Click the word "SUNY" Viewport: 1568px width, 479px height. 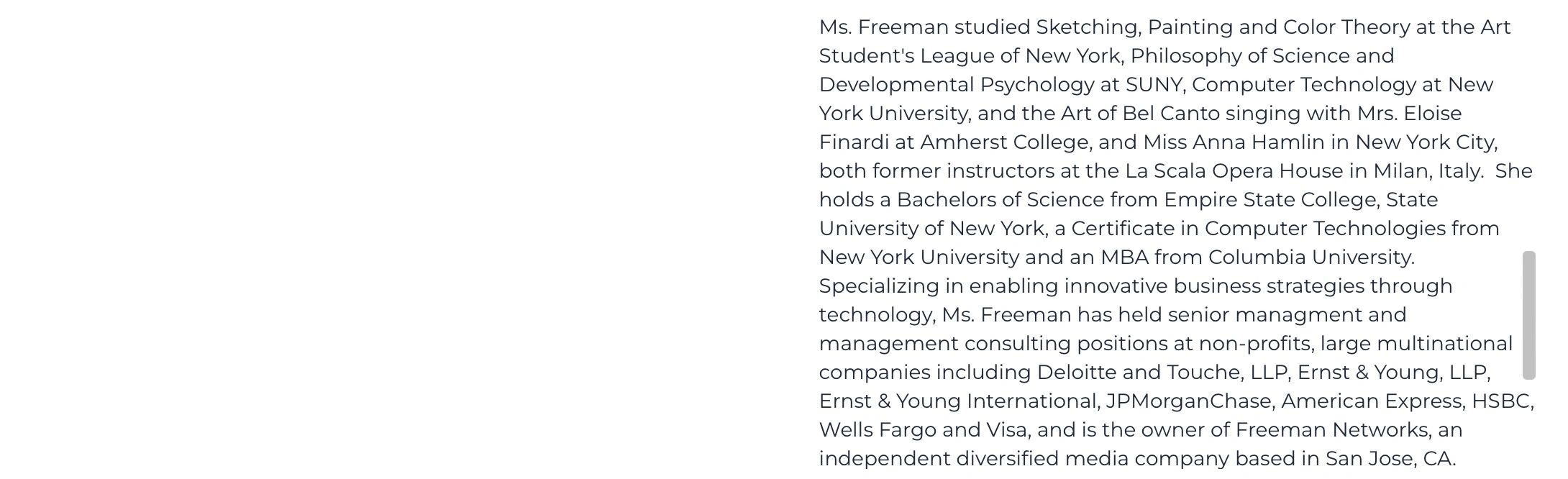1154,85
